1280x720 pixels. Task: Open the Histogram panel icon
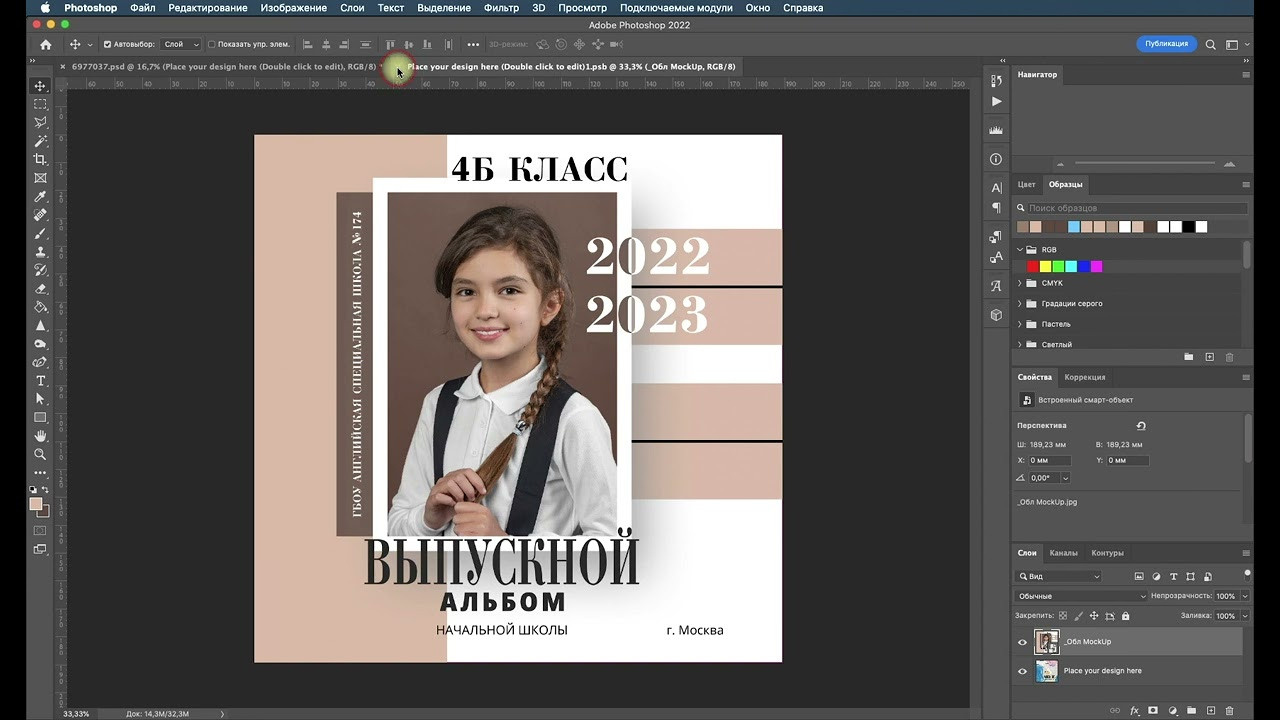[x=996, y=129]
